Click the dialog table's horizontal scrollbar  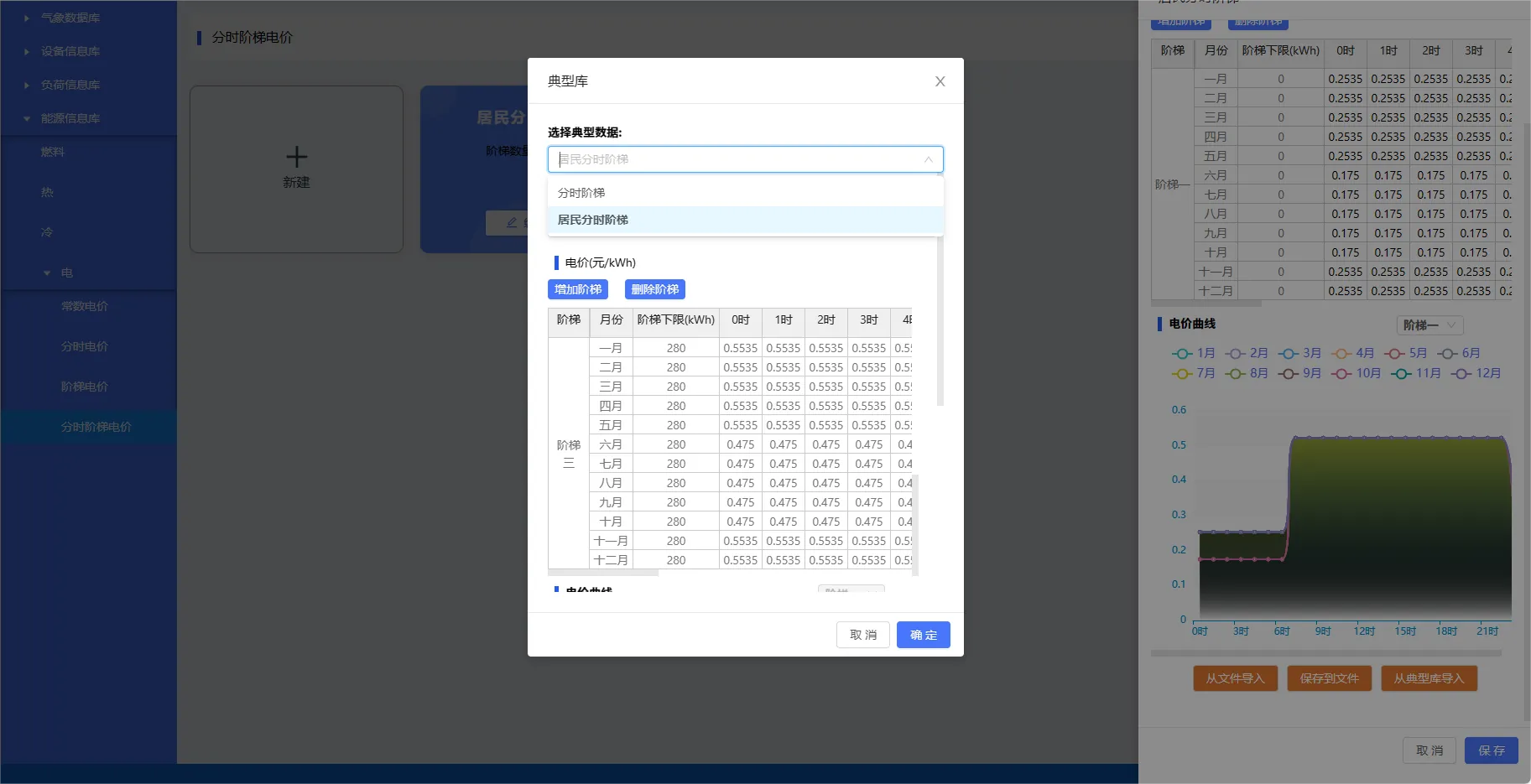point(603,573)
